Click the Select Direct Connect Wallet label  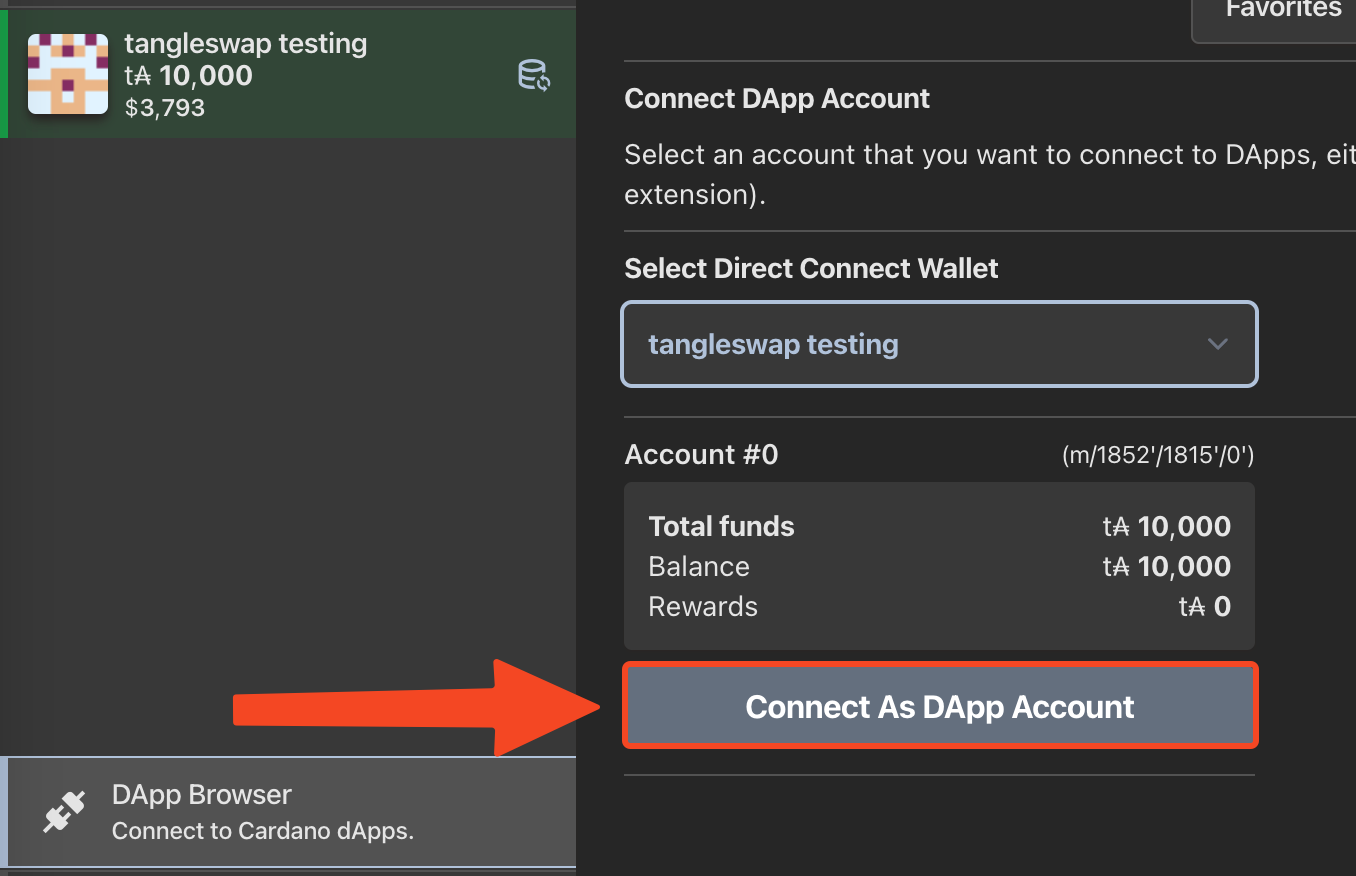[x=811, y=269]
